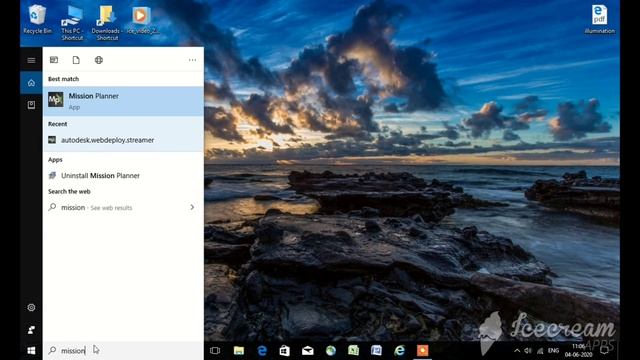
Task: Open the Notebook icon in search sidebar
Action: pyautogui.click(x=31, y=105)
